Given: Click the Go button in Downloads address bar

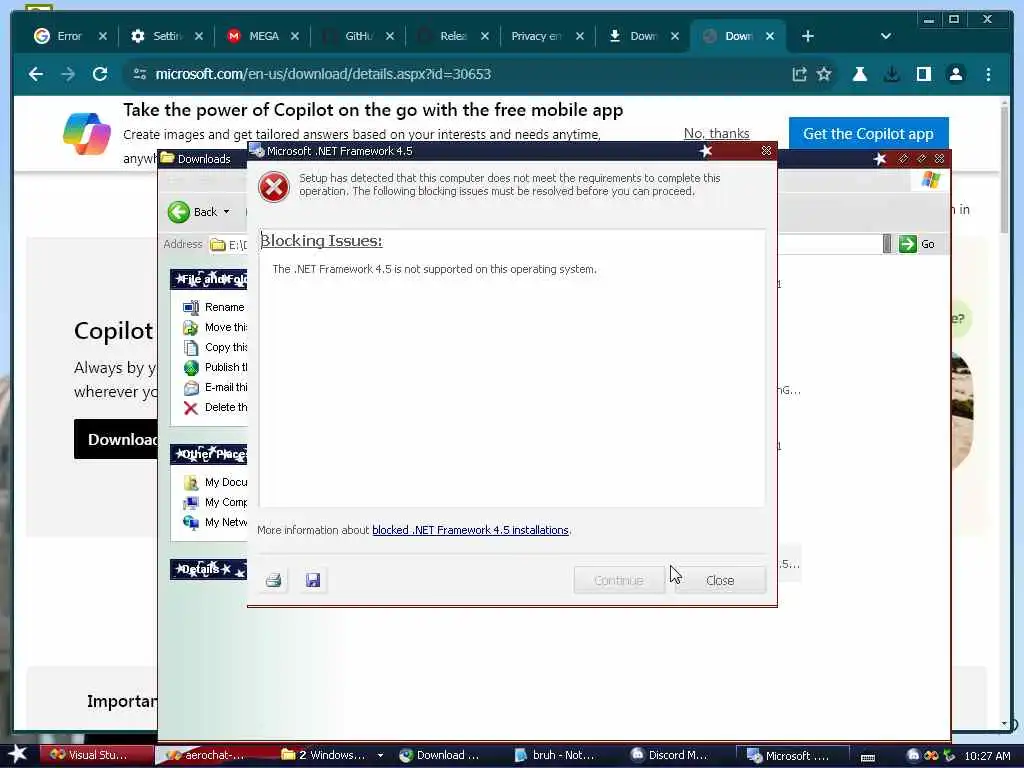Looking at the screenshot, I should 917,244.
